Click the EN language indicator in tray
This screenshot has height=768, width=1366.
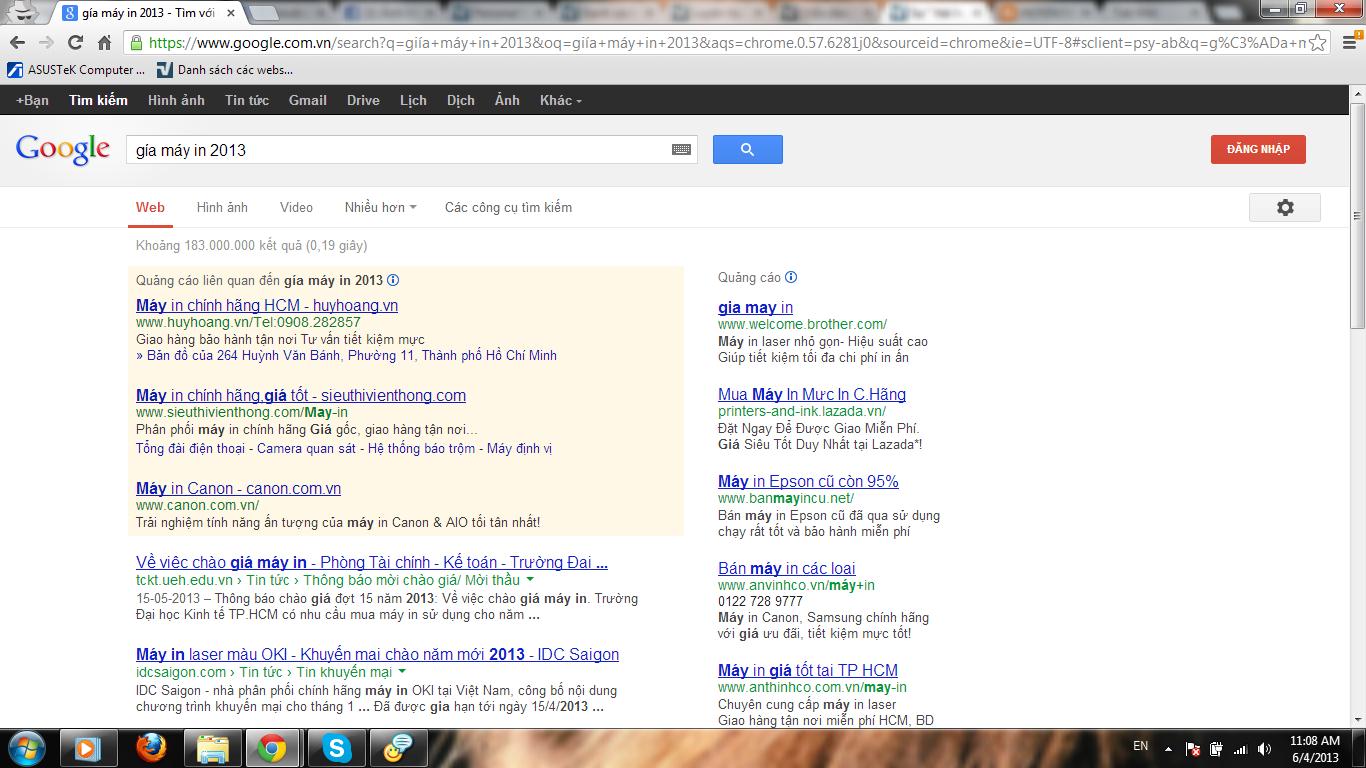point(1141,746)
